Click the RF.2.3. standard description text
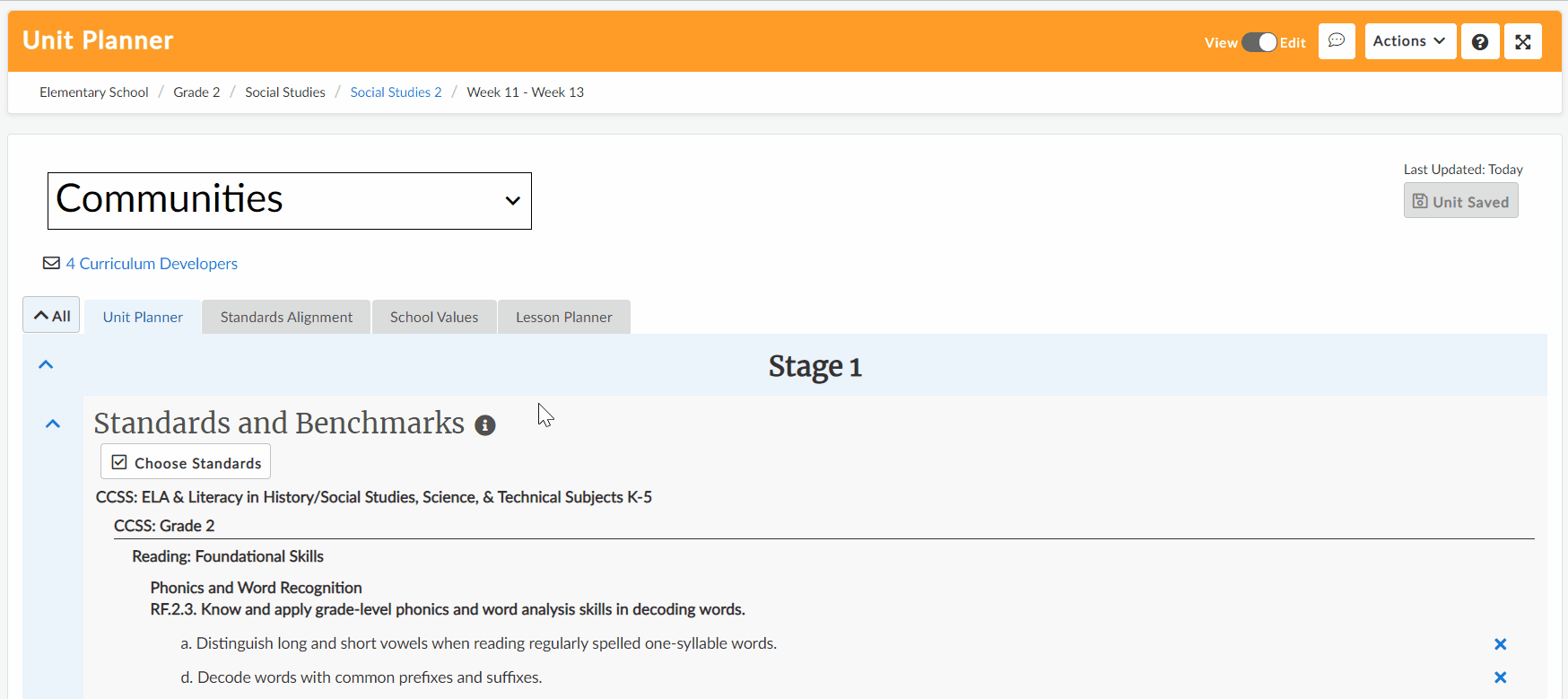Viewport: 1568px width, 699px height. point(448,609)
